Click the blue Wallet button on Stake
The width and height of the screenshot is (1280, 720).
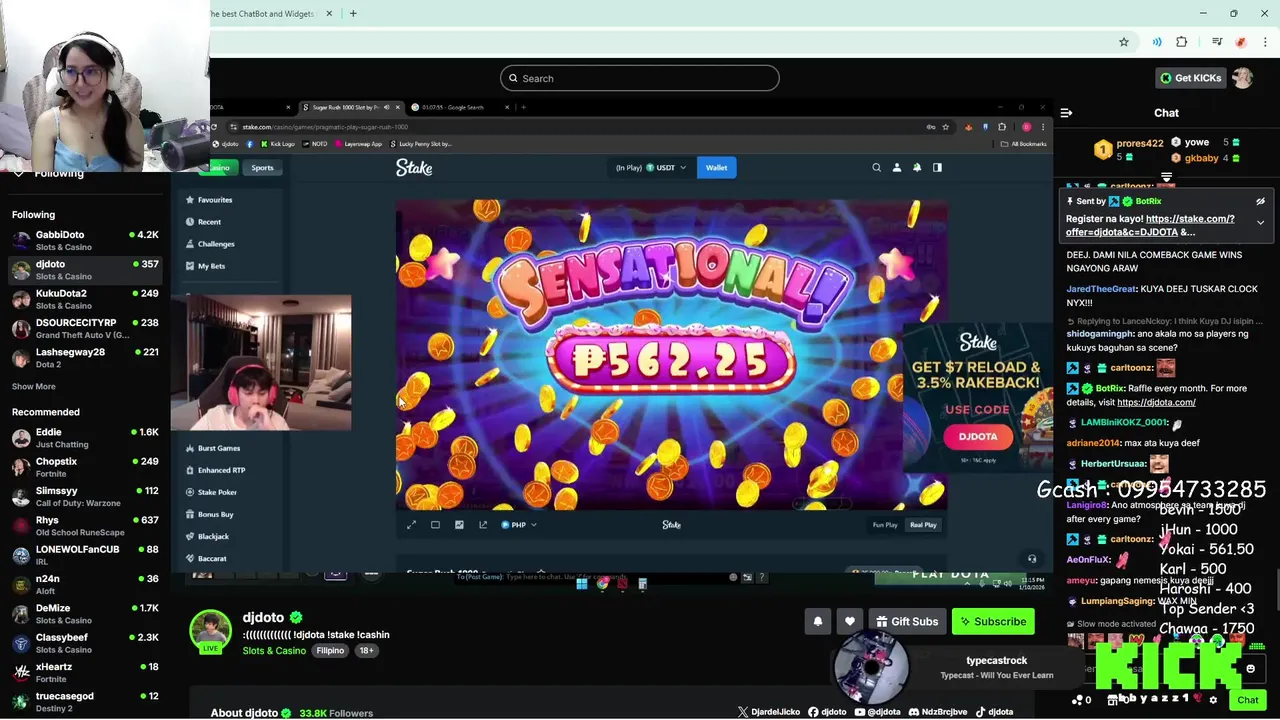click(x=717, y=168)
